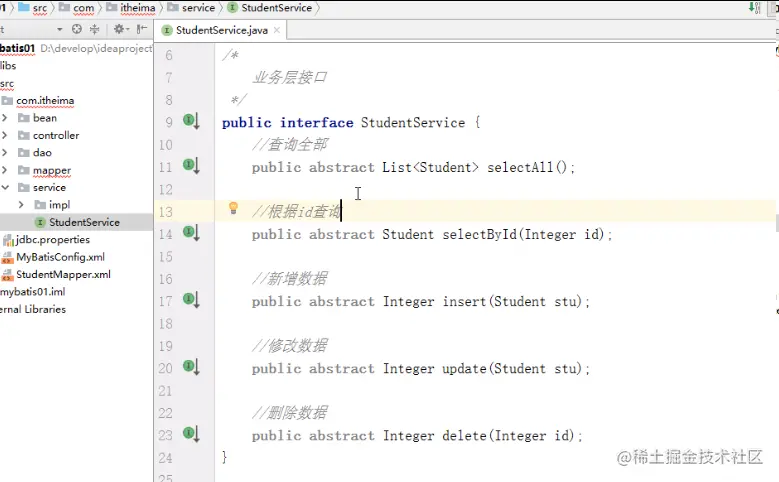Screen dimensions: 779x482
Task: Expand the impl folder
Action: [21, 205]
